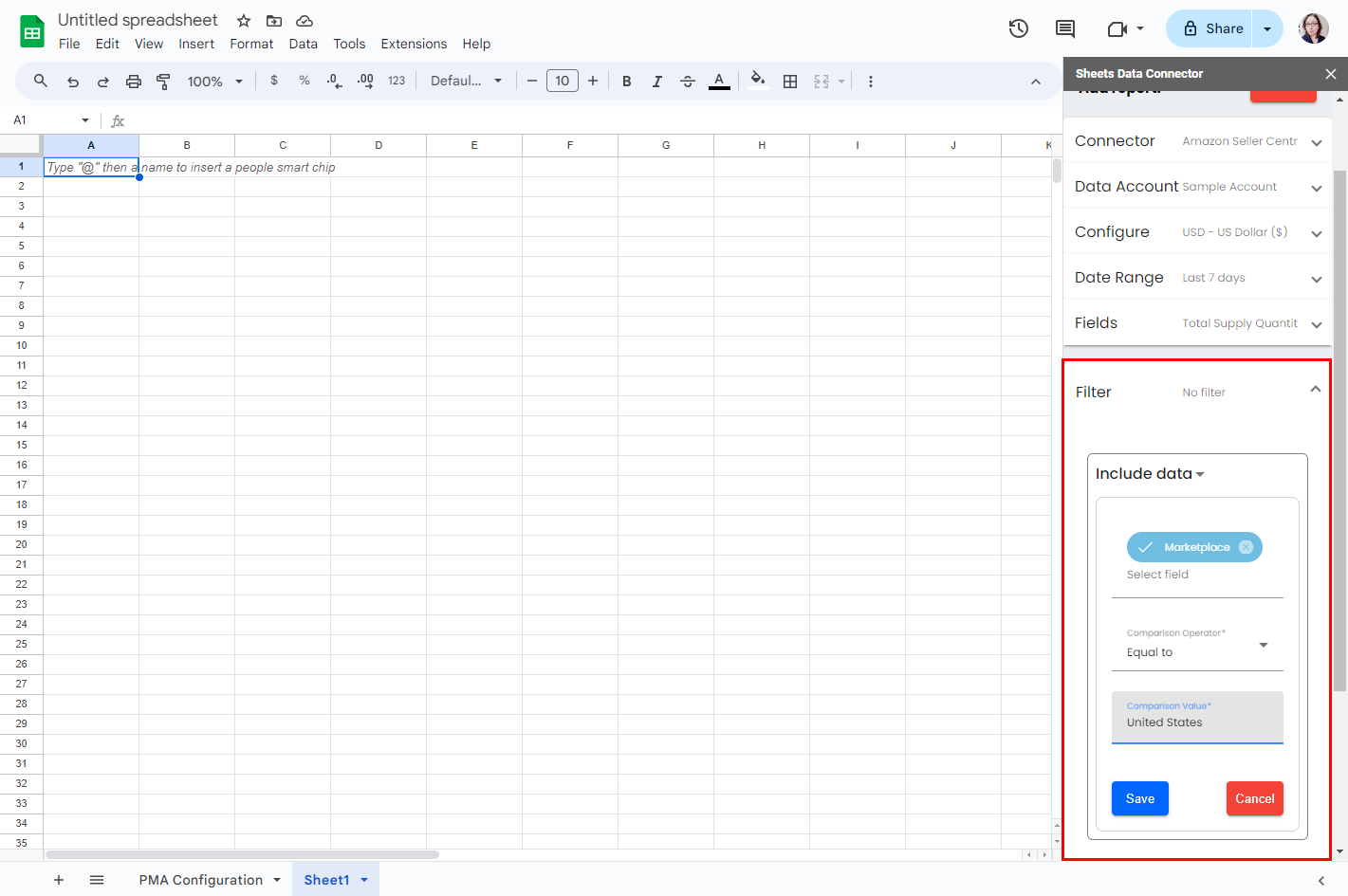Click the print icon in toolbar
Viewport: 1348px width, 896px height.
[134, 82]
